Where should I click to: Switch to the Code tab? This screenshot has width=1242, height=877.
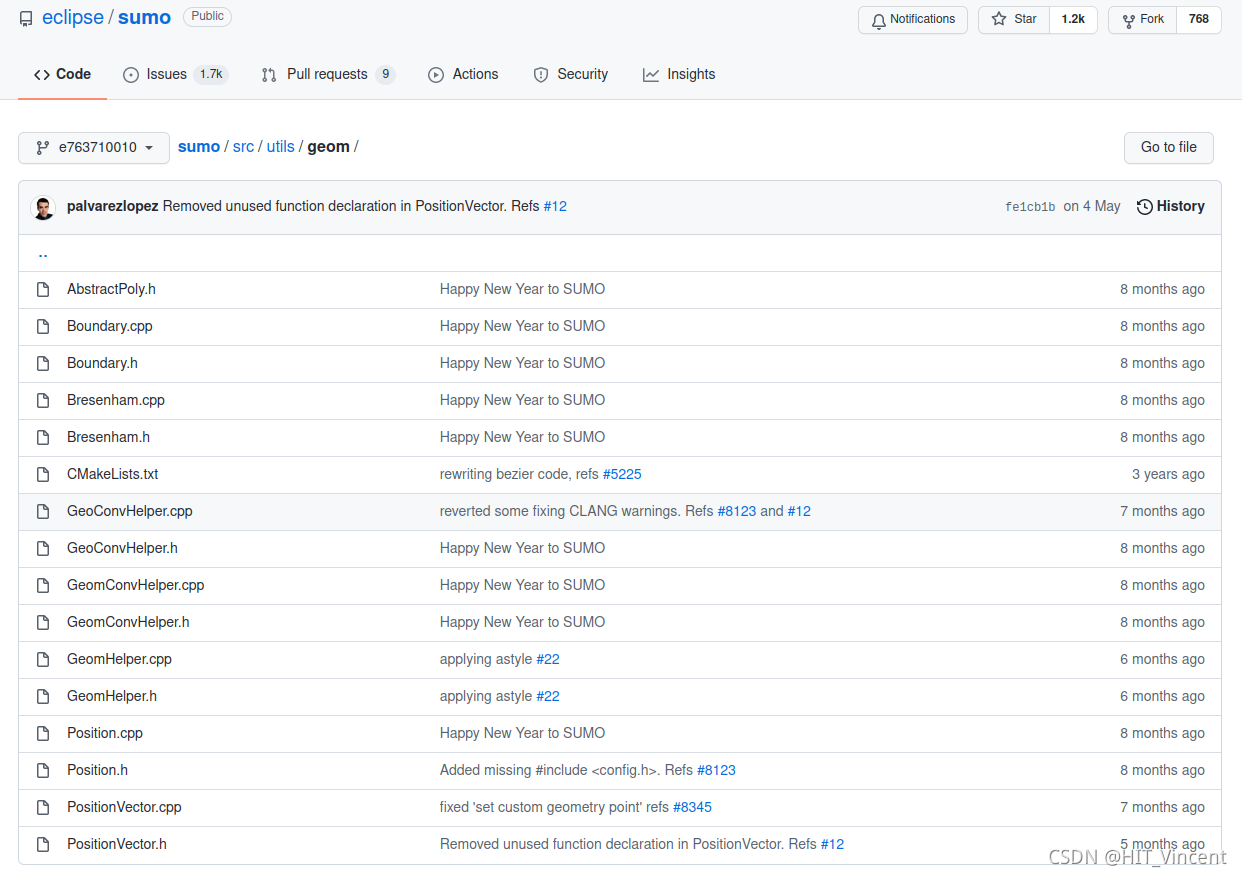point(62,74)
